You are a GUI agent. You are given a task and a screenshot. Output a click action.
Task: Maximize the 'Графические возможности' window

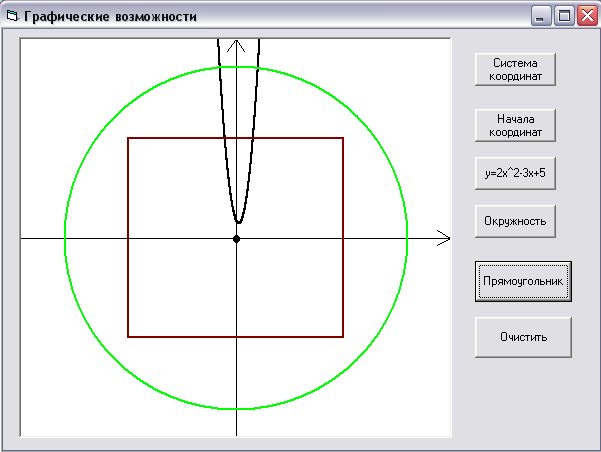pyautogui.click(x=564, y=16)
